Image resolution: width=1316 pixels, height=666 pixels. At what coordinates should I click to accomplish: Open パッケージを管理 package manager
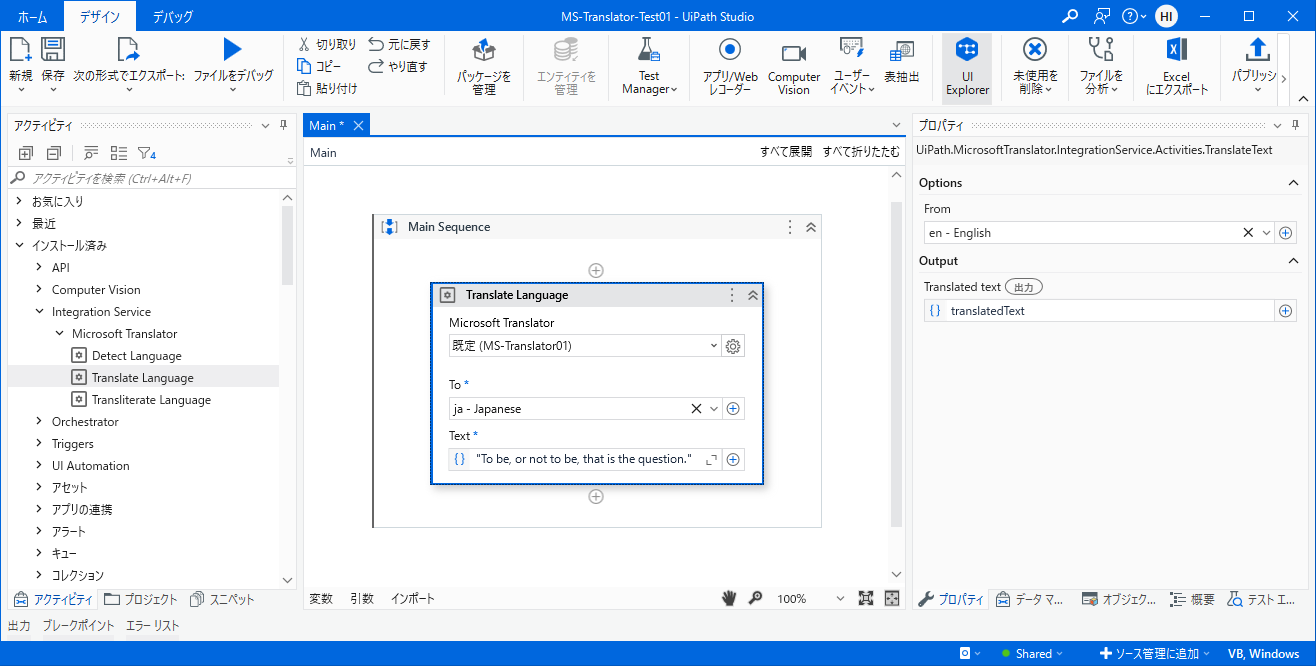point(484,50)
